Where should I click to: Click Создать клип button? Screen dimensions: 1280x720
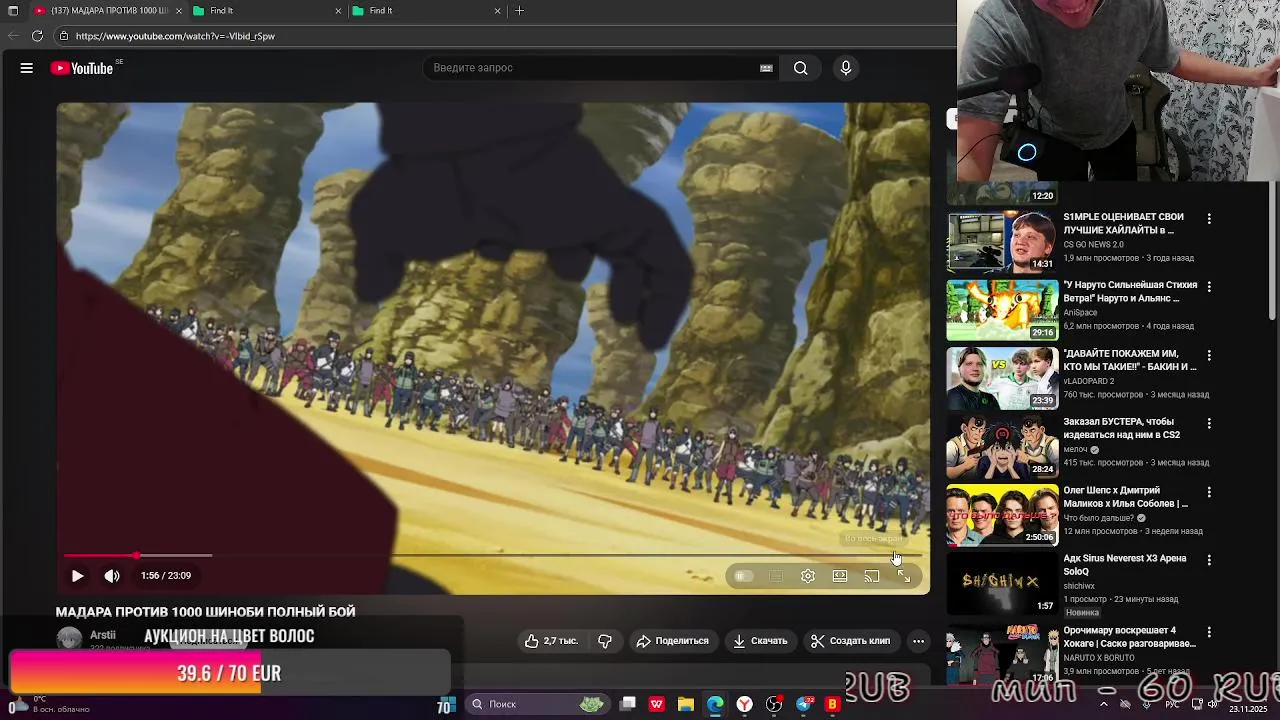pyautogui.click(x=850, y=641)
